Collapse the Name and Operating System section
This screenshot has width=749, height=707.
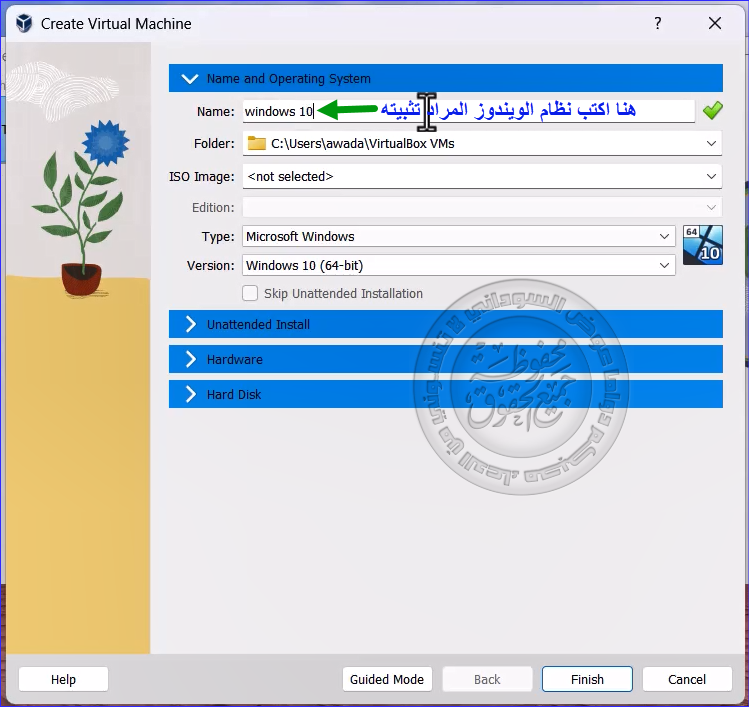190,79
